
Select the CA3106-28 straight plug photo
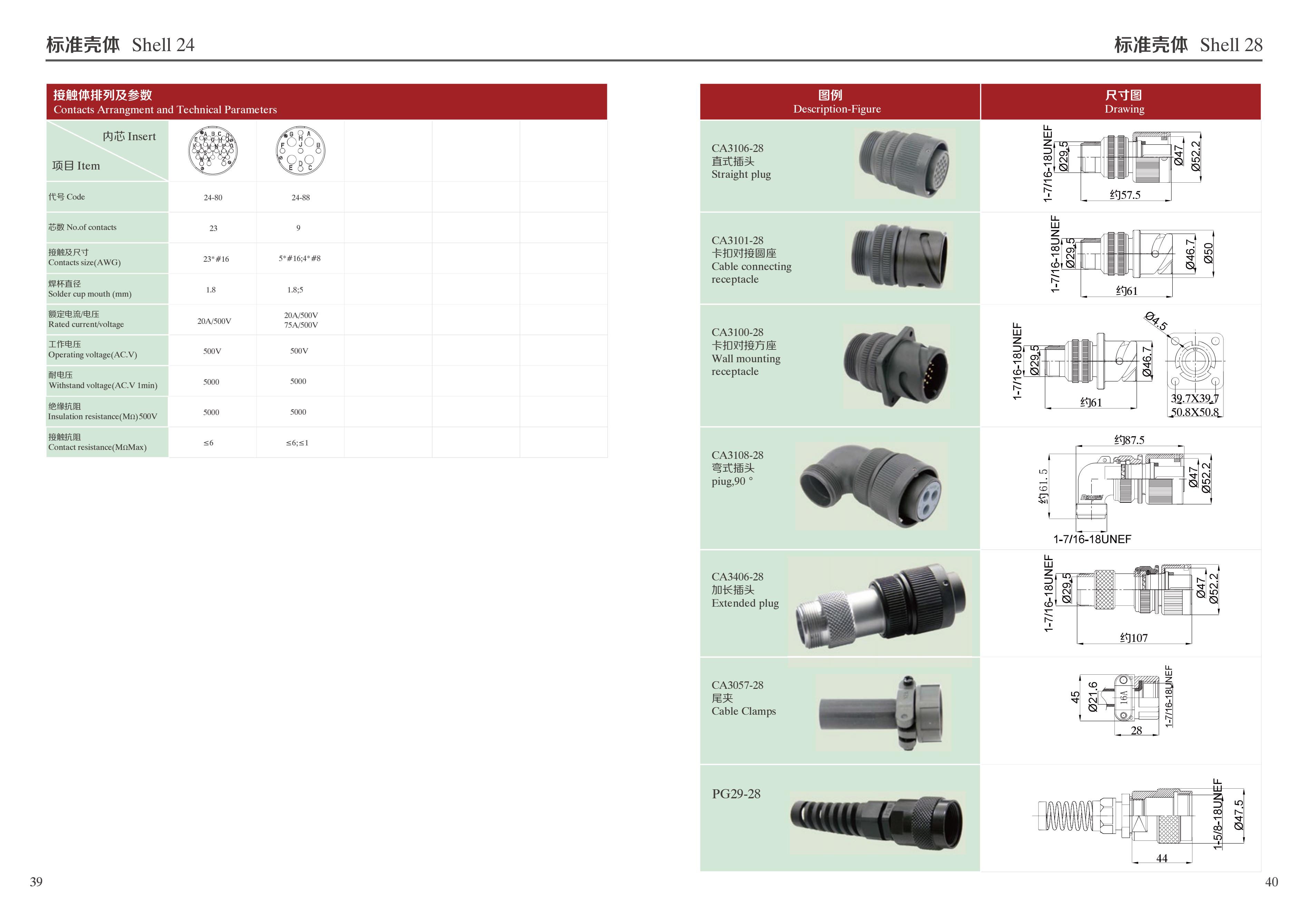pyautogui.click(x=904, y=164)
